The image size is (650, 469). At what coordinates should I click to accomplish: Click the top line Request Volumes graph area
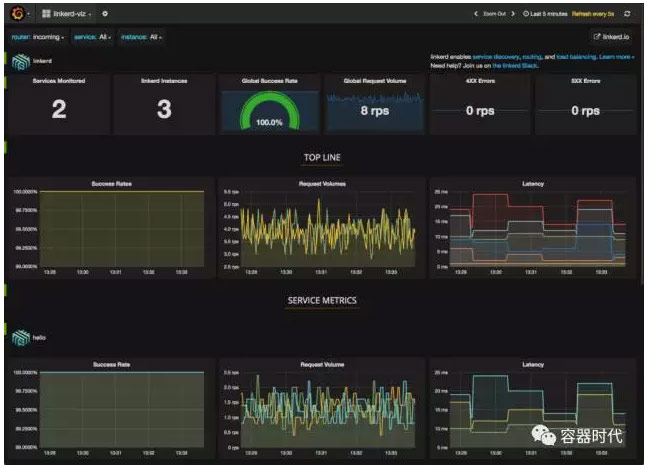click(328, 229)
